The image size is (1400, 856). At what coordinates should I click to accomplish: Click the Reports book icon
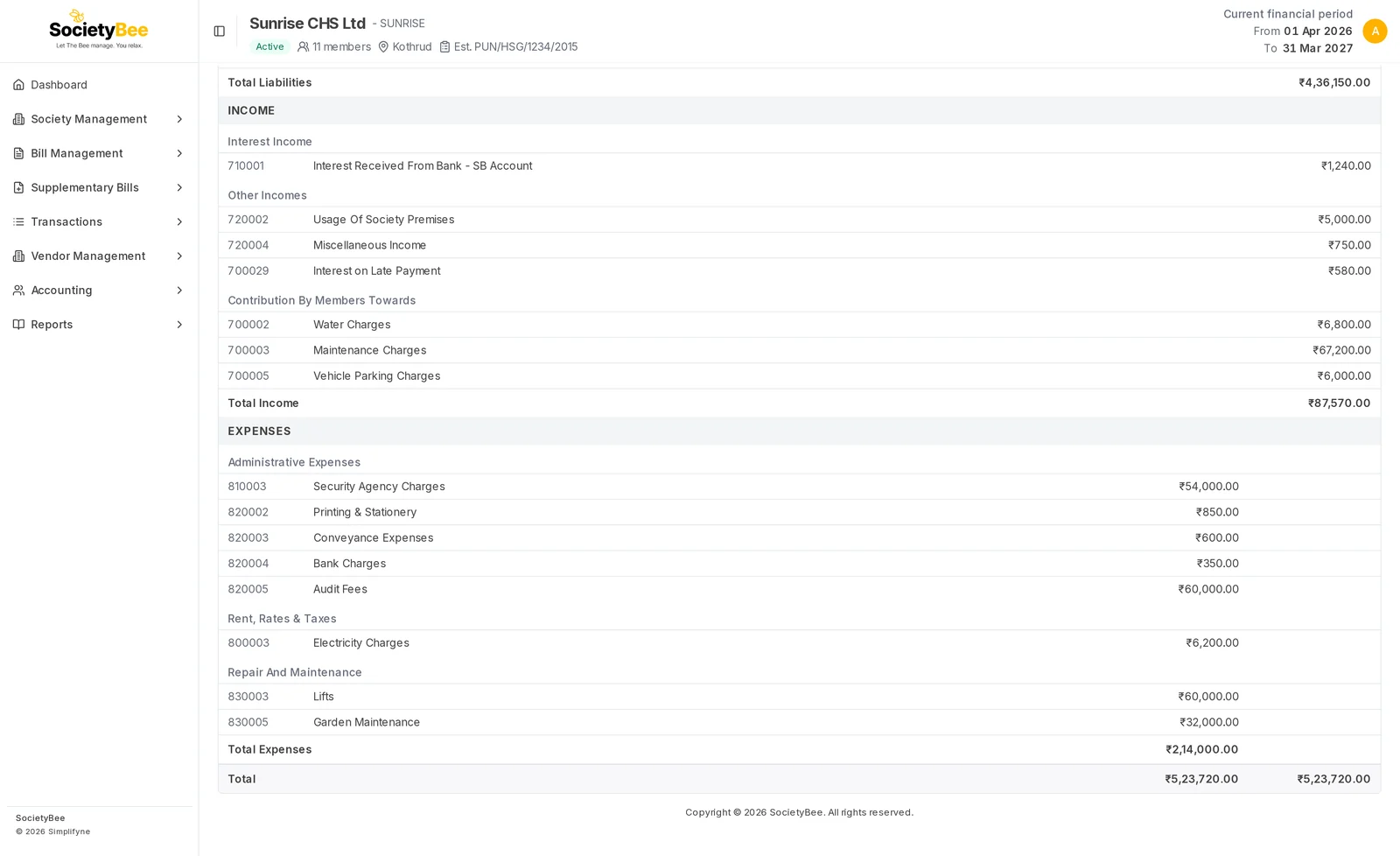click(18, 324)
